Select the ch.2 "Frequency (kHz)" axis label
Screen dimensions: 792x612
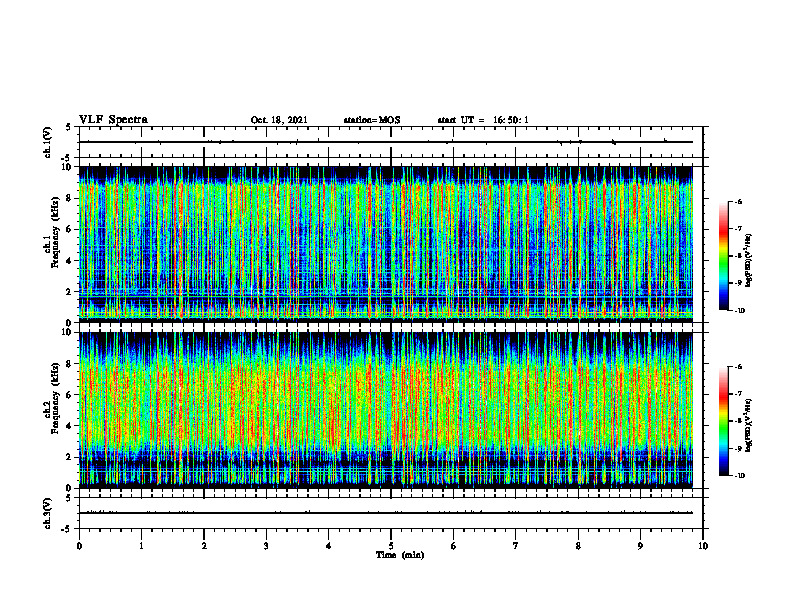pos(55,398)
